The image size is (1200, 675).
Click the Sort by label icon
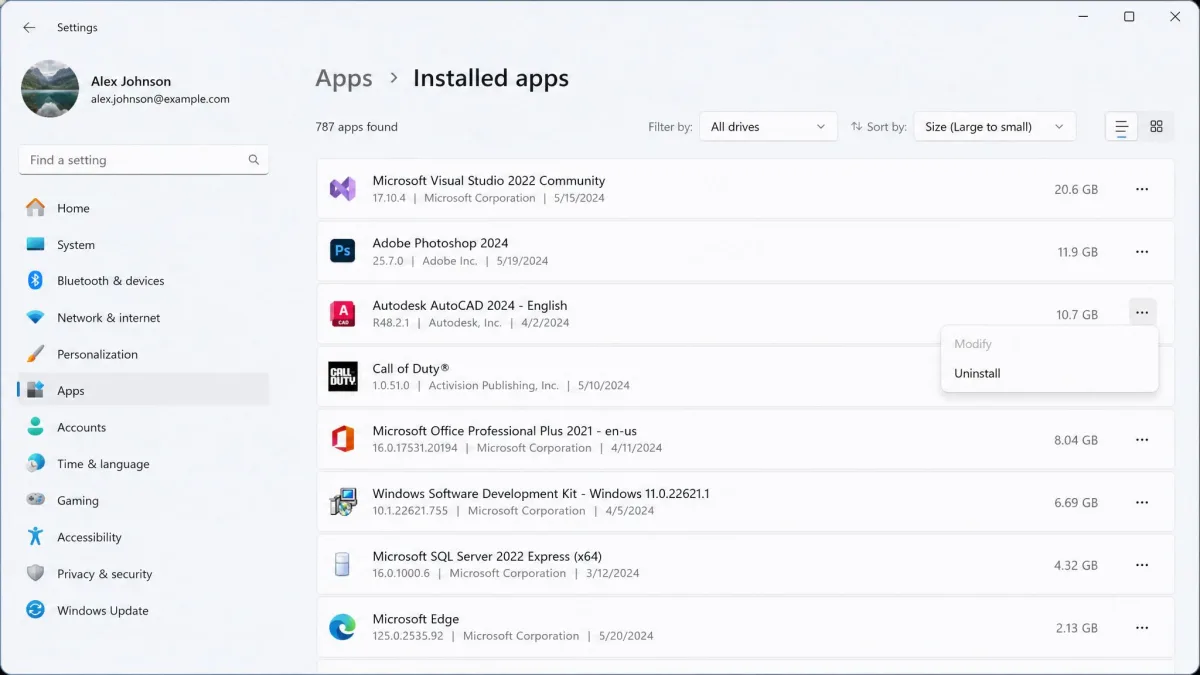click(856, 127)
